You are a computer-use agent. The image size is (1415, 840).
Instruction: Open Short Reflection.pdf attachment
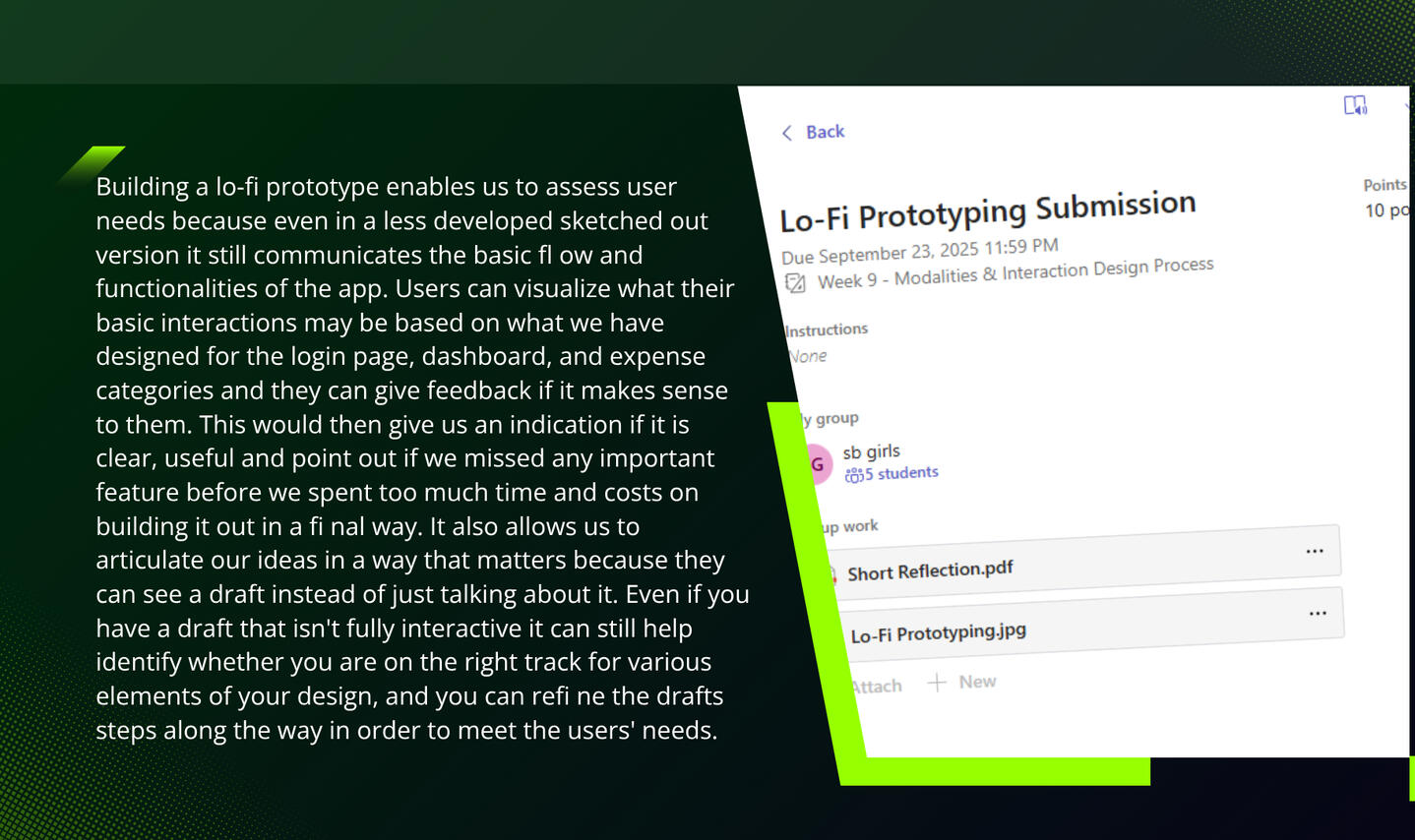tap(930, 570)
